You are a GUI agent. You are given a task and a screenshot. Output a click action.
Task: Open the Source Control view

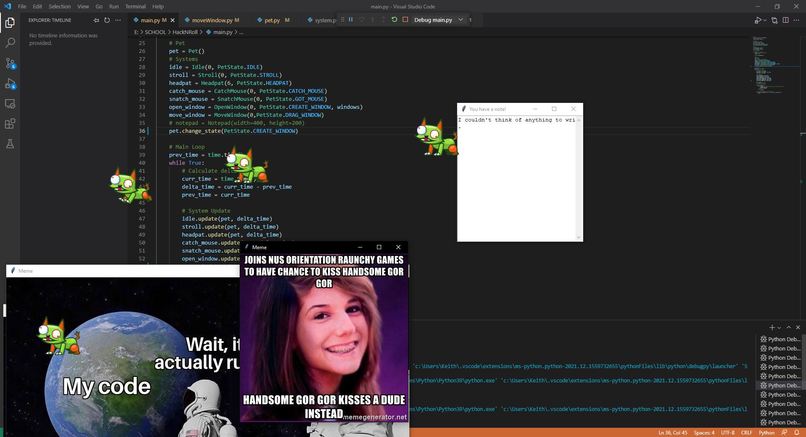point(10,63)
